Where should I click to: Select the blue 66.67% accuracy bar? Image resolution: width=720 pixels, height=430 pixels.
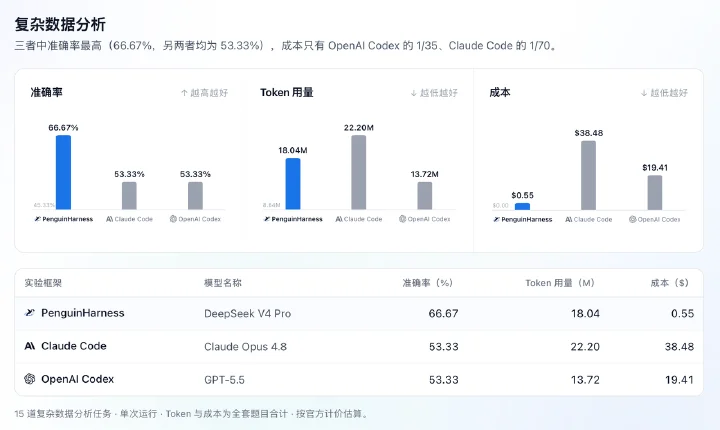point(63,172)
